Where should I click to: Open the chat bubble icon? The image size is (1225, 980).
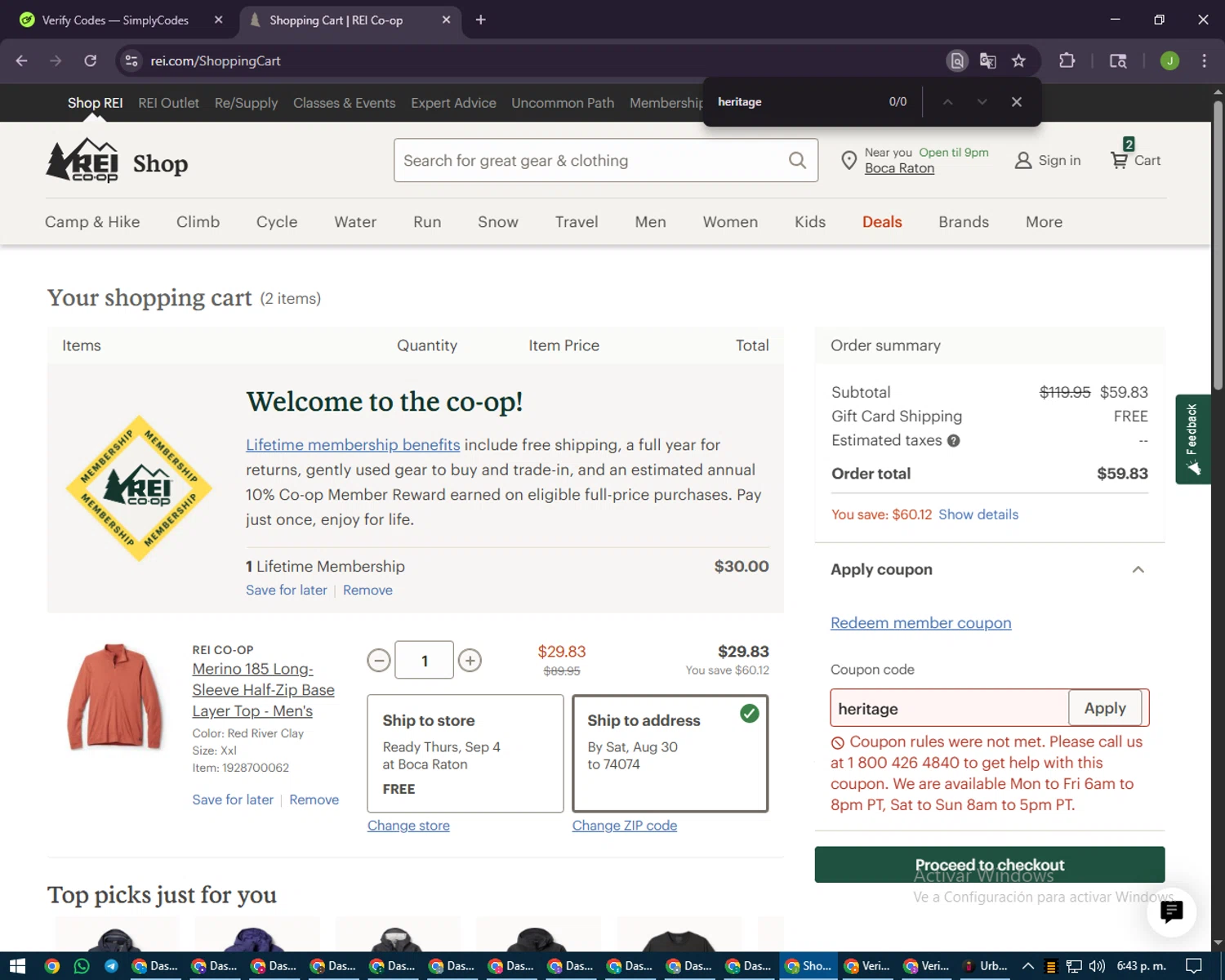1171,911
